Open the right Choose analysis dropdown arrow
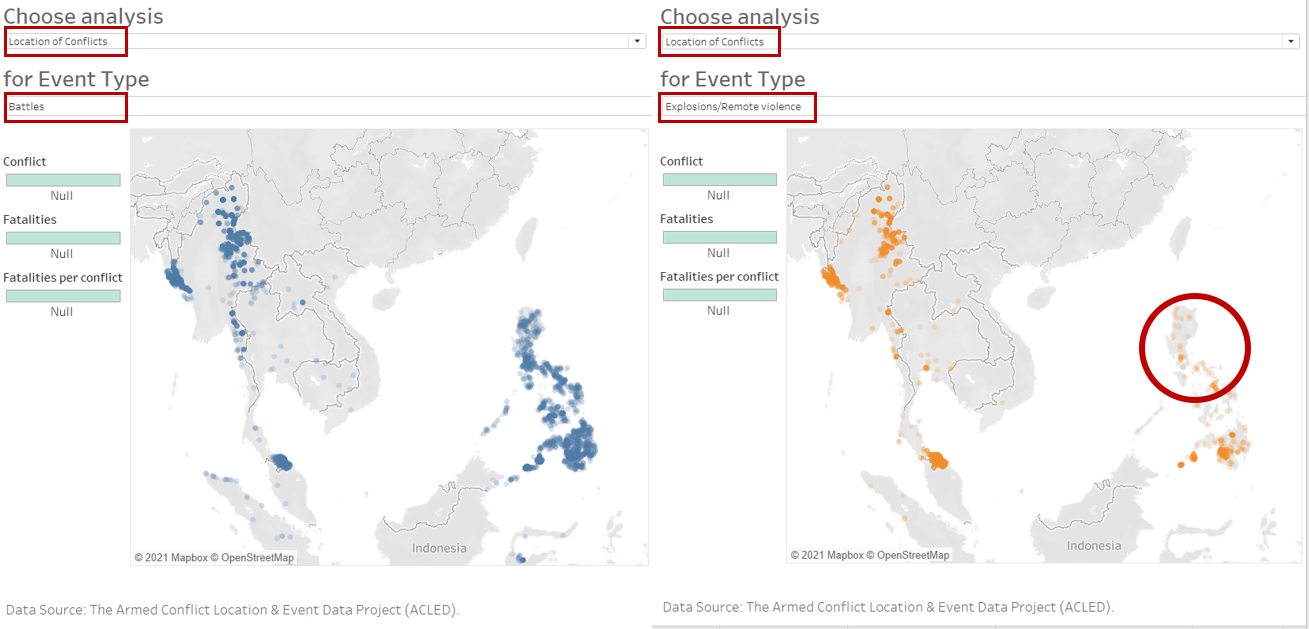The height and width of the screenshot is (629, 1309). pos(1291,41)
